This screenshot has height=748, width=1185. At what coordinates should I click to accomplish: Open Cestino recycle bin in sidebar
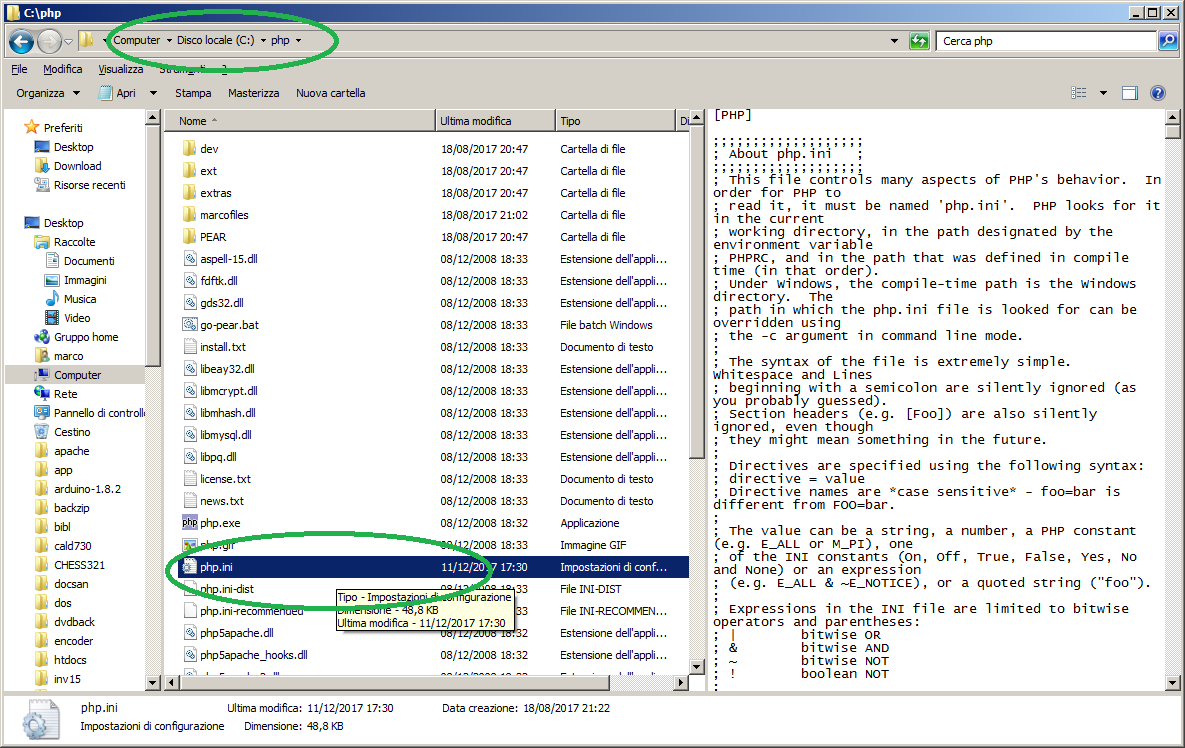click(72, 432)
